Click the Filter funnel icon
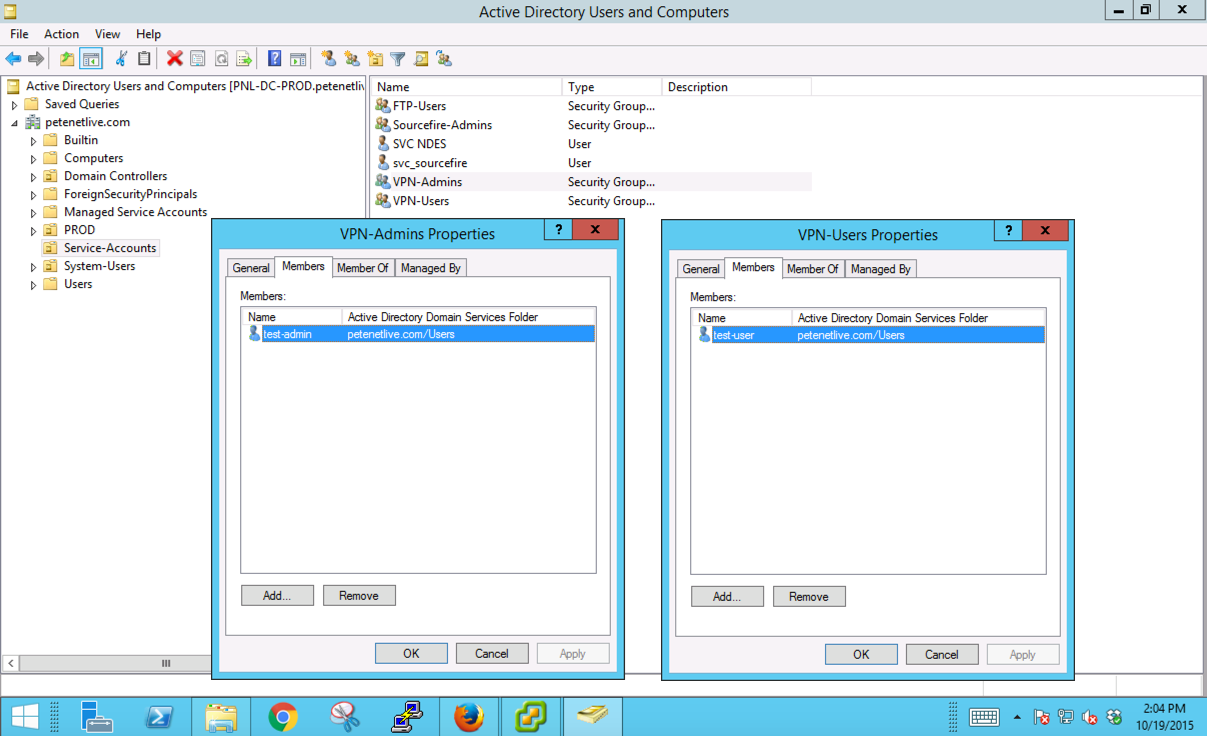 click(398, 59)
